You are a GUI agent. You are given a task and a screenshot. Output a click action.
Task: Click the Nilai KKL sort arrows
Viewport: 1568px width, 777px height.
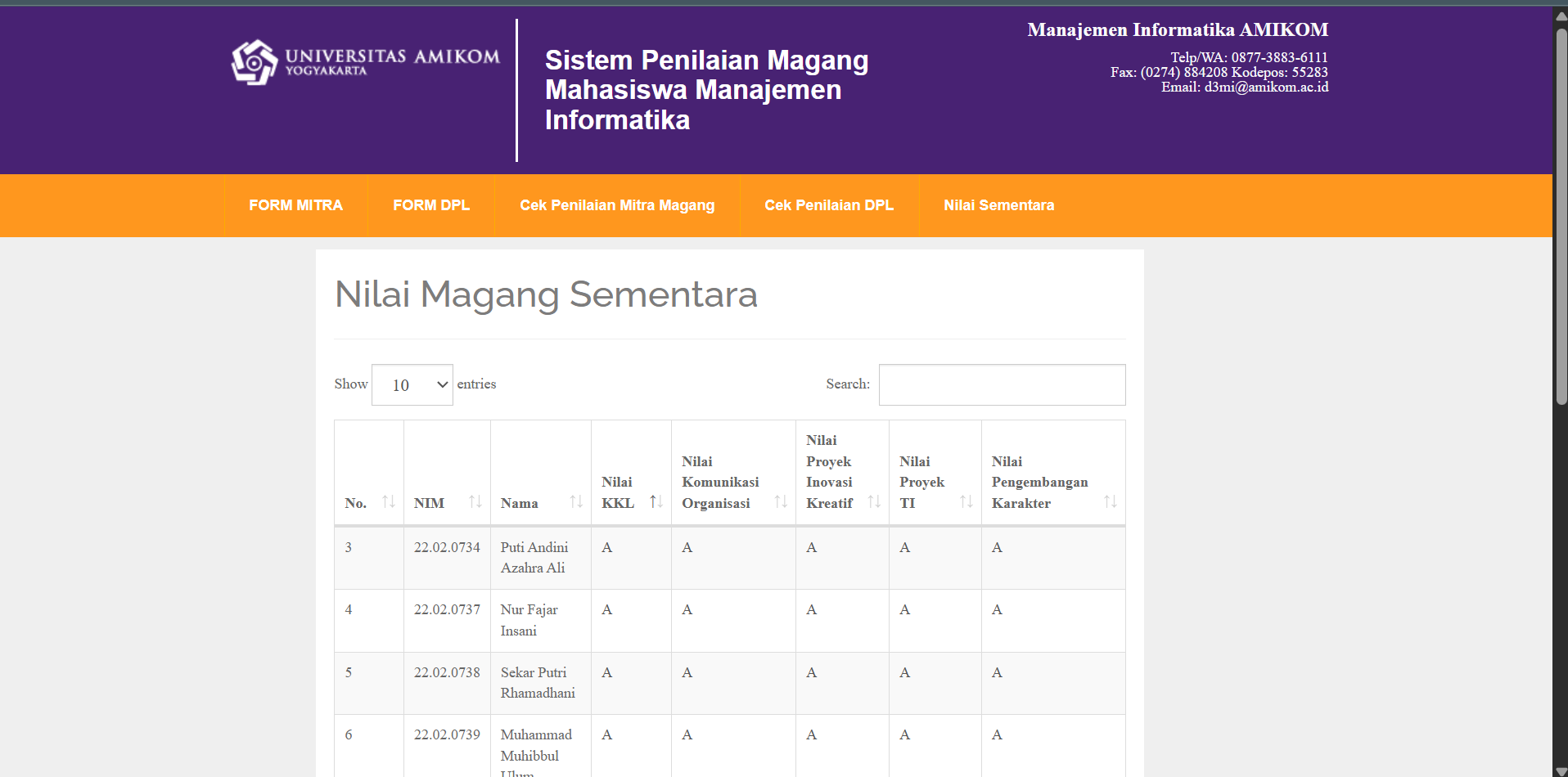(655, 501)
